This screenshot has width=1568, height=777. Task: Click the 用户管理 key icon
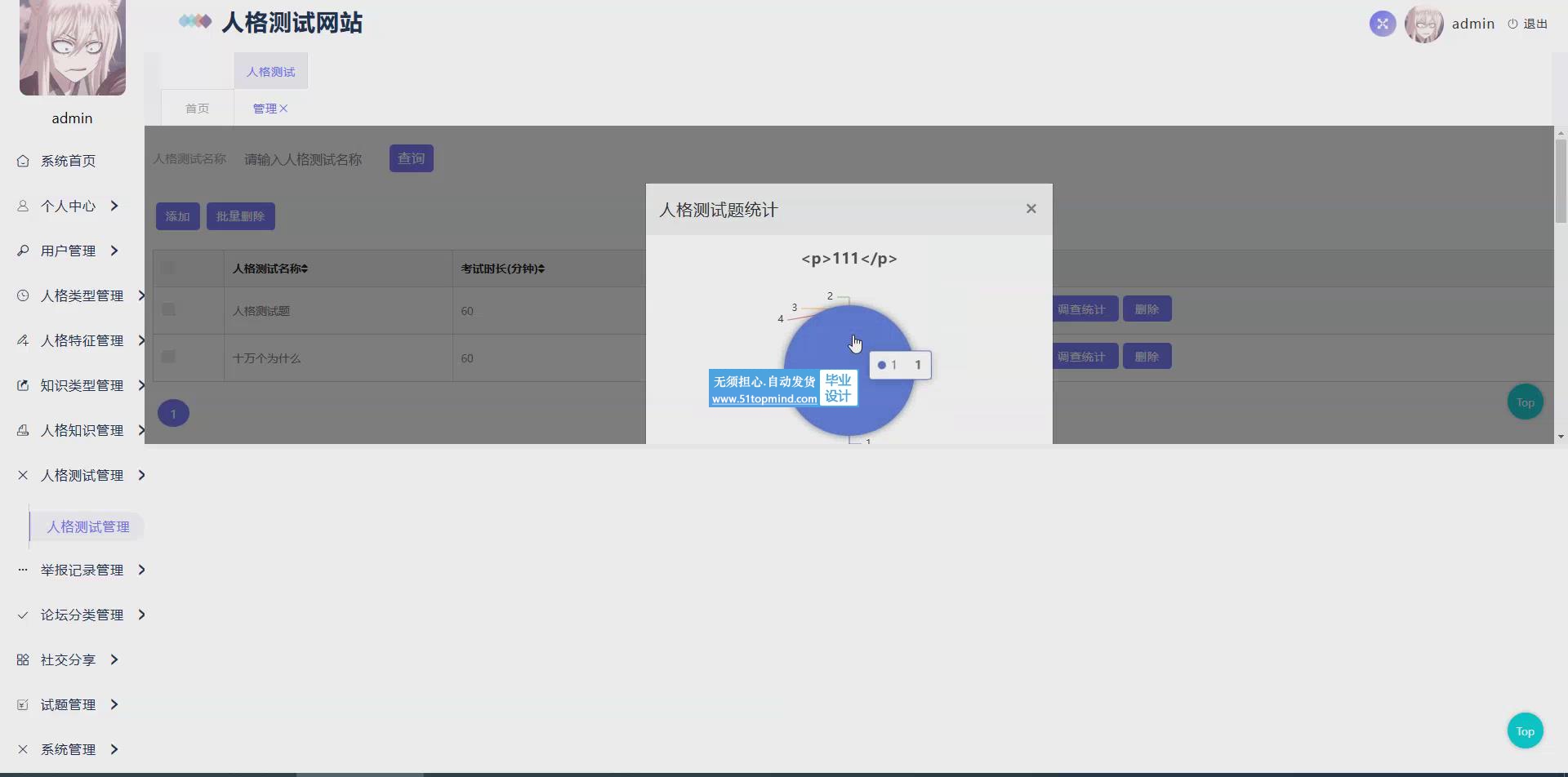(23, 251)
